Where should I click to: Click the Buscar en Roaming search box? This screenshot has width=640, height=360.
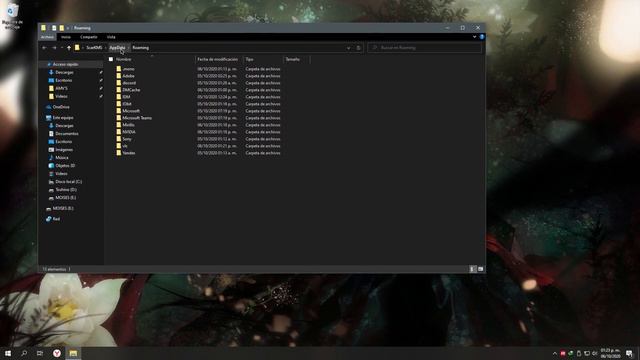pos(424,48)
